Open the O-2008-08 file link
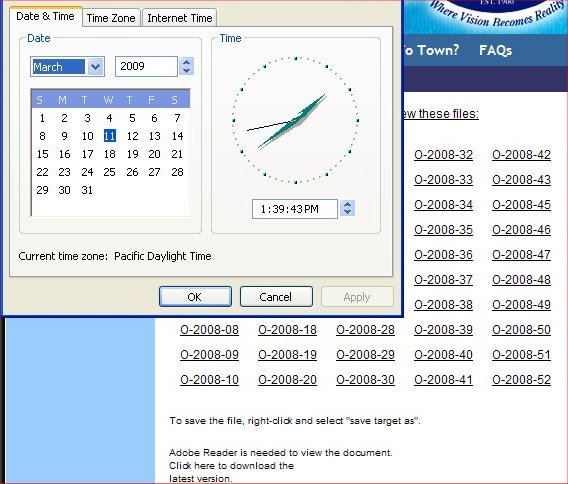 click(209, 330)
